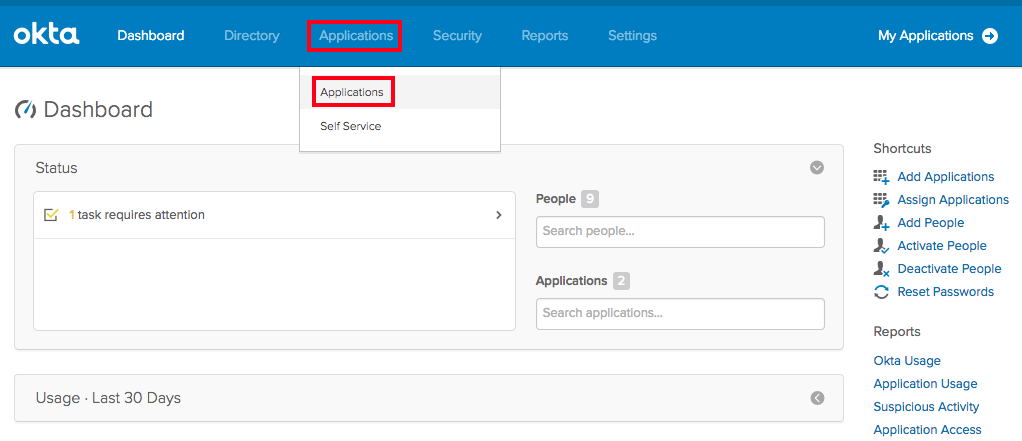This screenshot has height=441, width=1022.
Task: Open the Settings nav menu
Action: [632, 36]
